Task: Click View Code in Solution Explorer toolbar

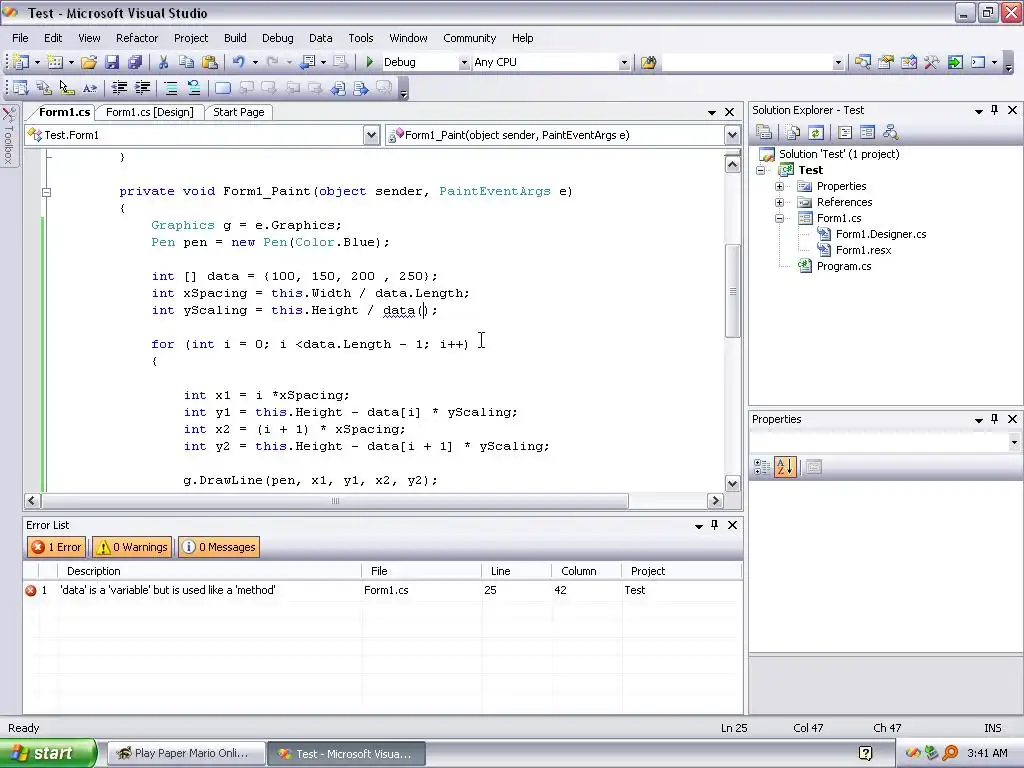Action: pyautogui.click(x=844, y=133)
